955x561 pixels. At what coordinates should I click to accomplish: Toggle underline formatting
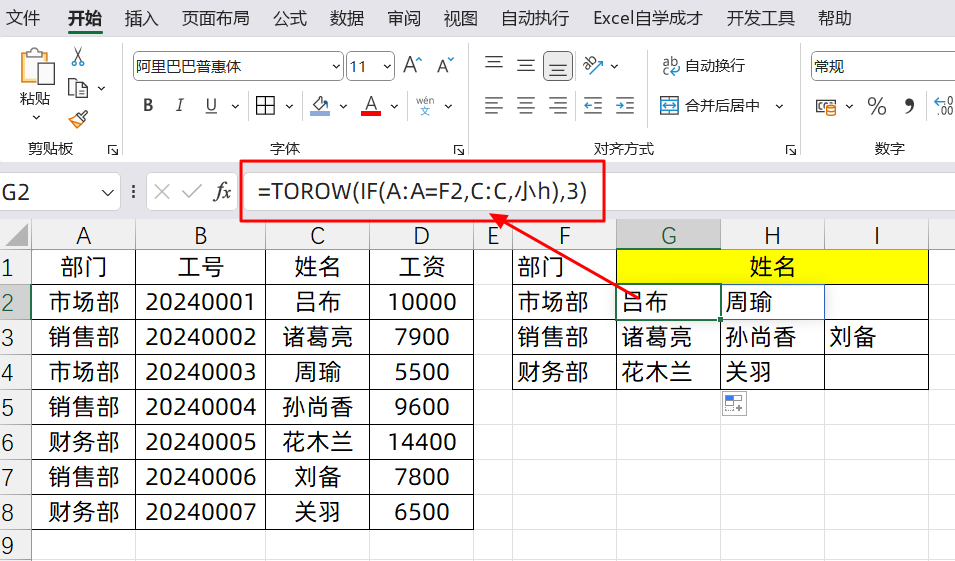pos(211,106)
